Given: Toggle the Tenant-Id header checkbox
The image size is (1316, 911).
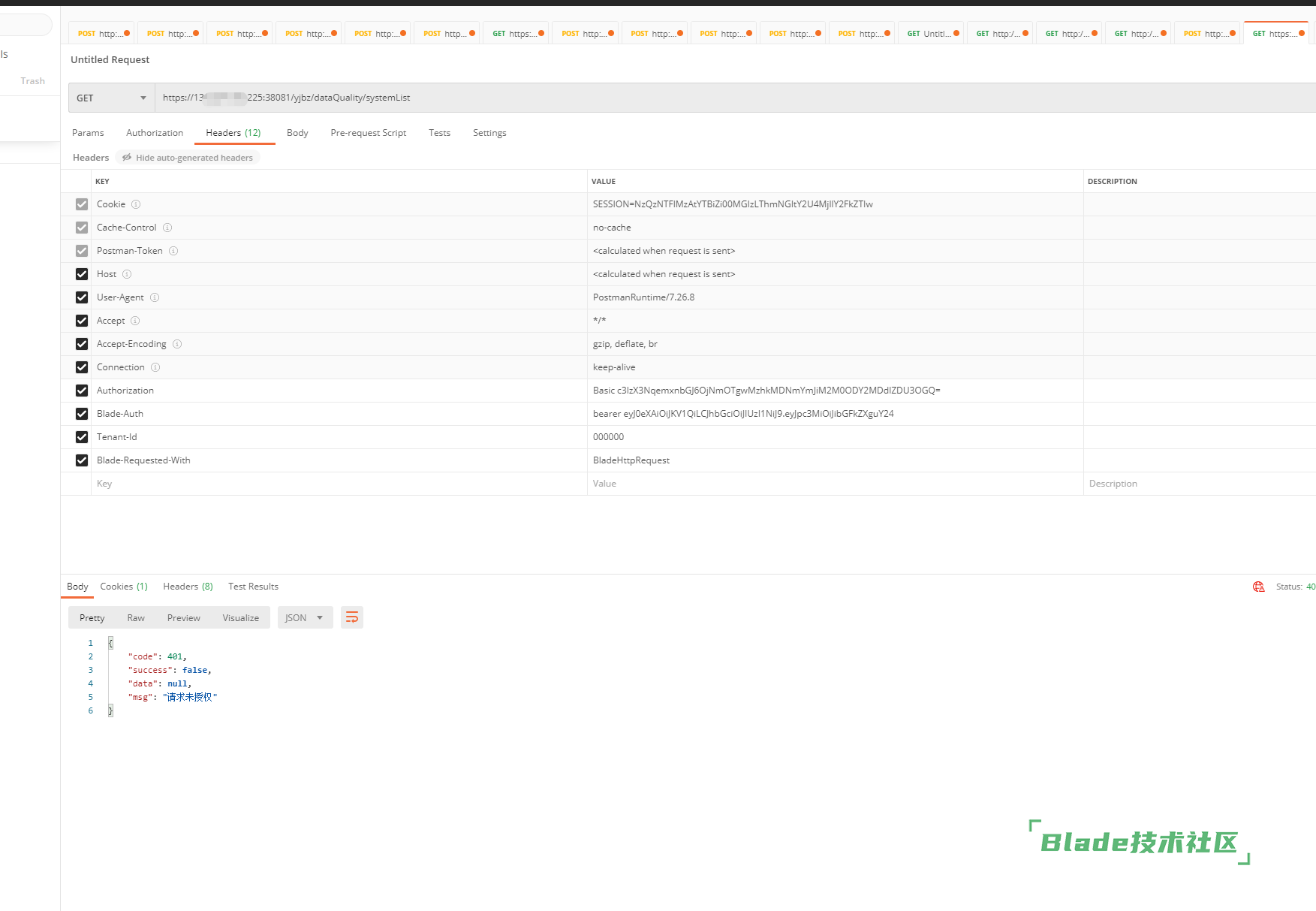Looking at the screenshot, I should pyautogui.click(x=82, y=437).
